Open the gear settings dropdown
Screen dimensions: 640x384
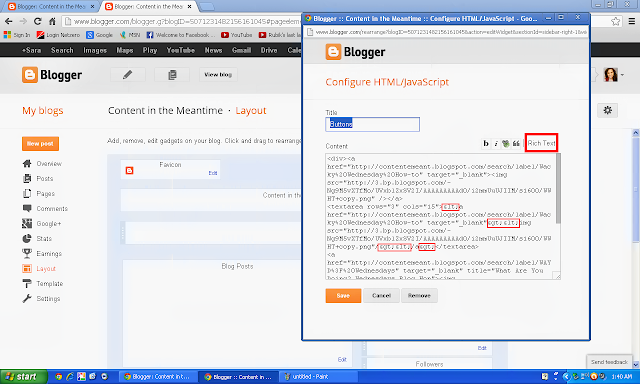click(607, 110)
